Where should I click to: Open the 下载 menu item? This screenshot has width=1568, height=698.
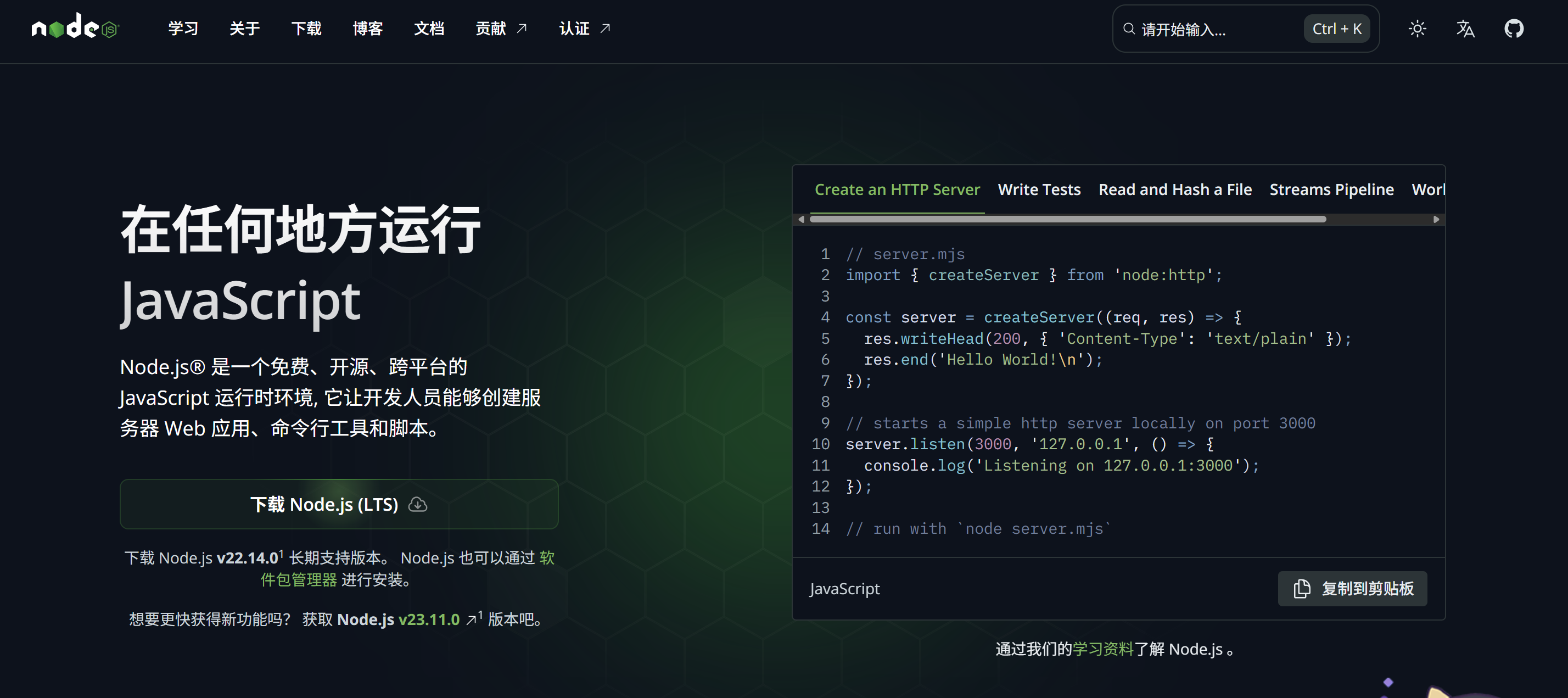point(306,29)
